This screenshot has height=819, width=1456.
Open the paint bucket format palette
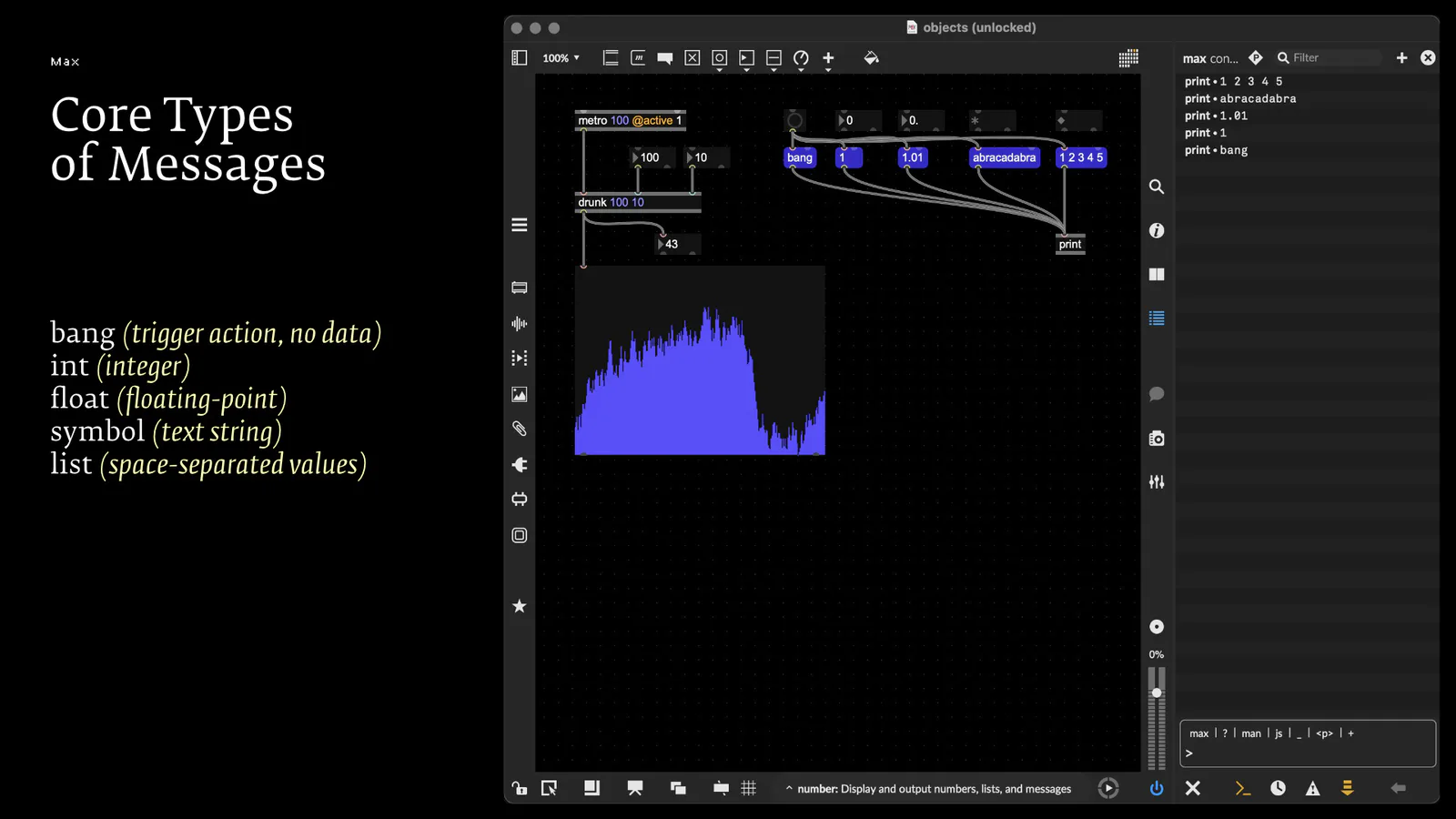coord(871,58)
